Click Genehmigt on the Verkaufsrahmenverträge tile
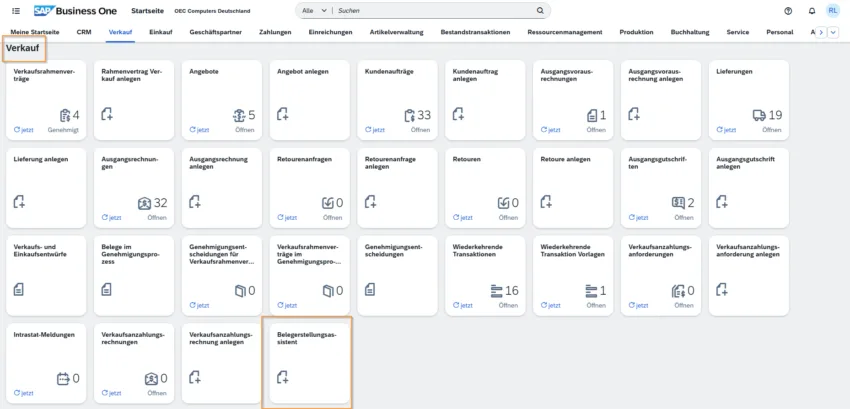Image resolution: width=850 pixels, height=409 pixels. click(63, 130)
